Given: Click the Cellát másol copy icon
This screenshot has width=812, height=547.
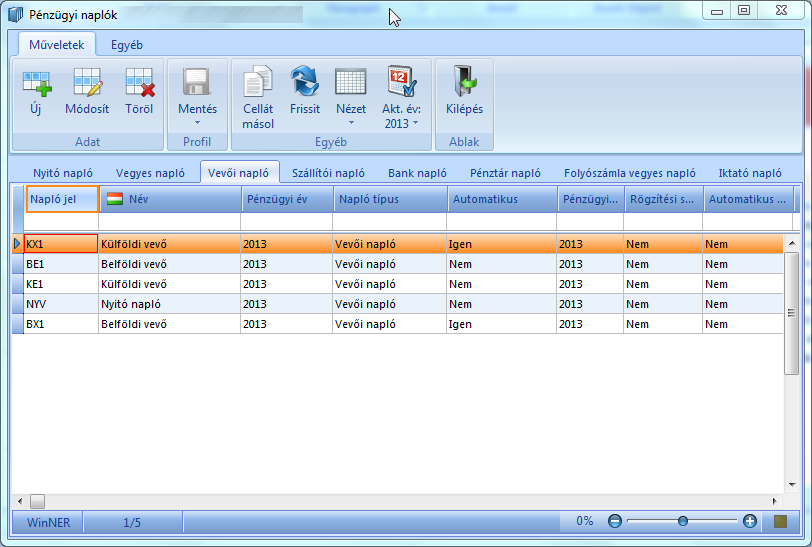Looking at the screenshot, I should coord(258,81).
